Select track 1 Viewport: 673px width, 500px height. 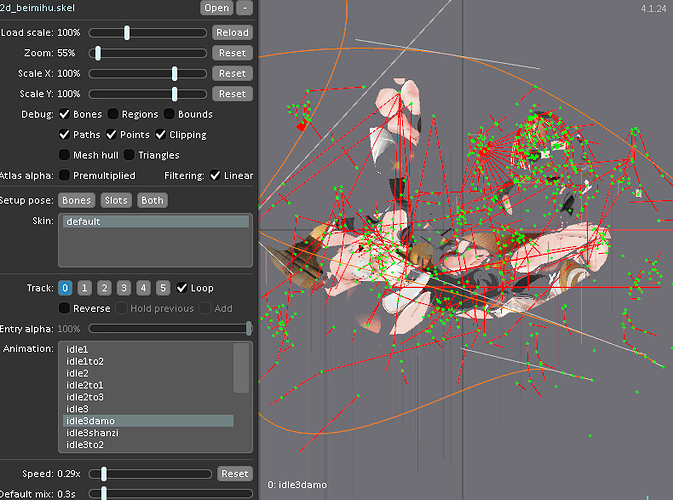click(x=85, y=288)
